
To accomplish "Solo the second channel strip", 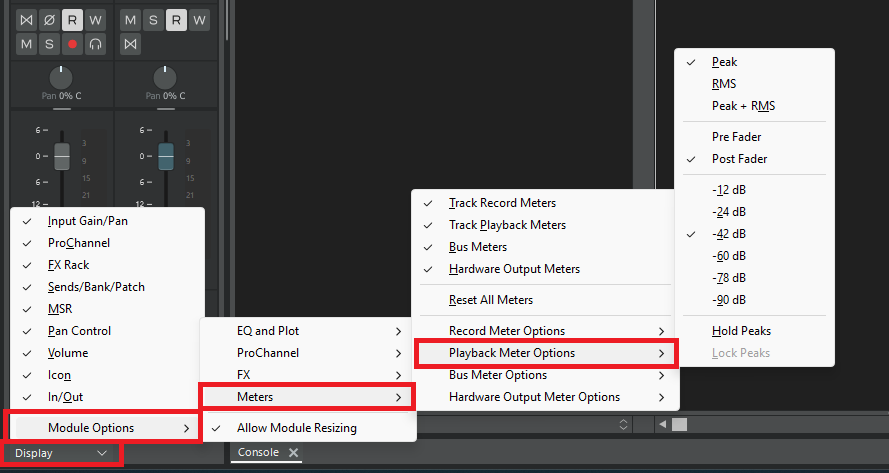I will (x=153, y=19).
